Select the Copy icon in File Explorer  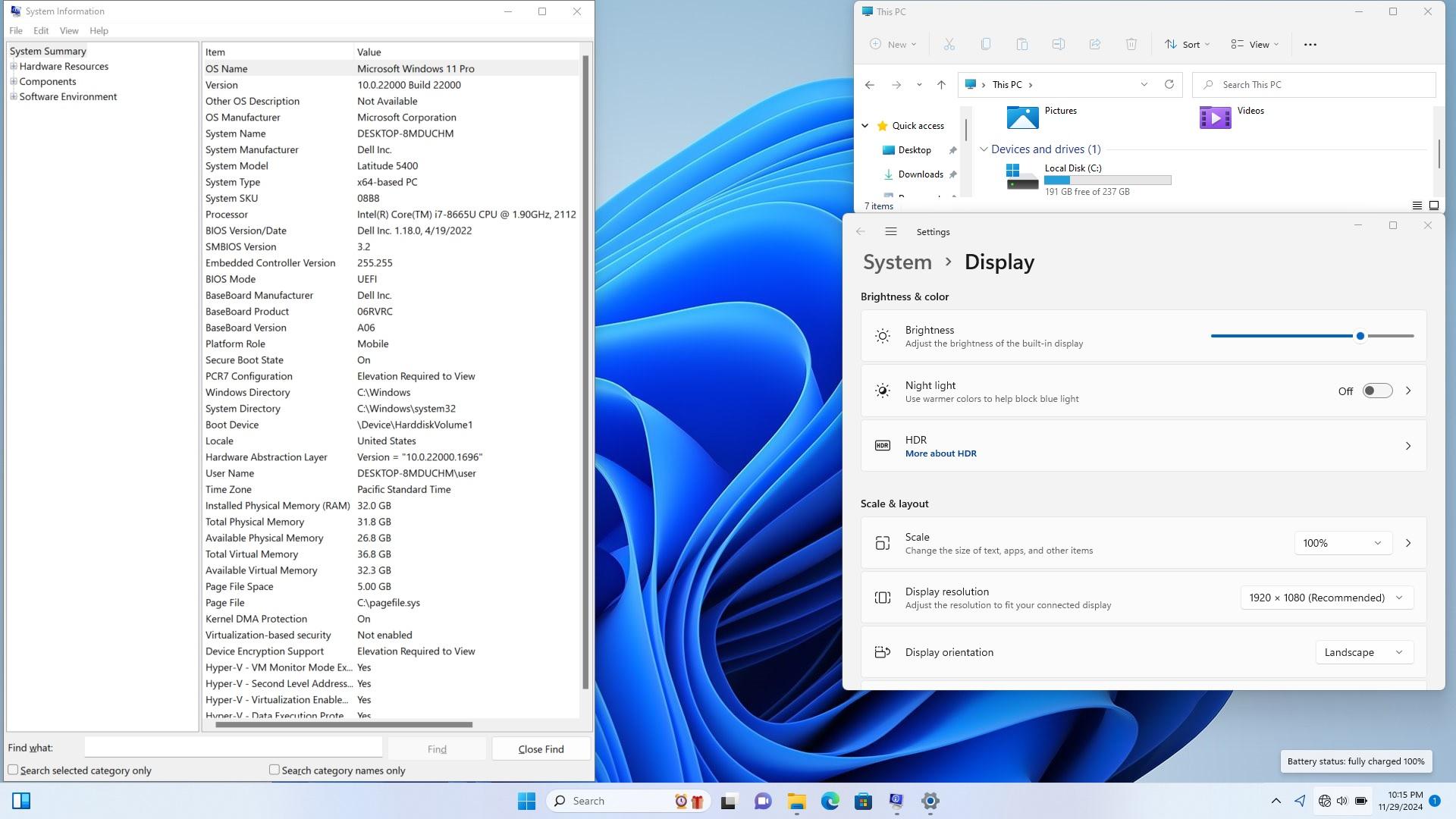(986, 44)
